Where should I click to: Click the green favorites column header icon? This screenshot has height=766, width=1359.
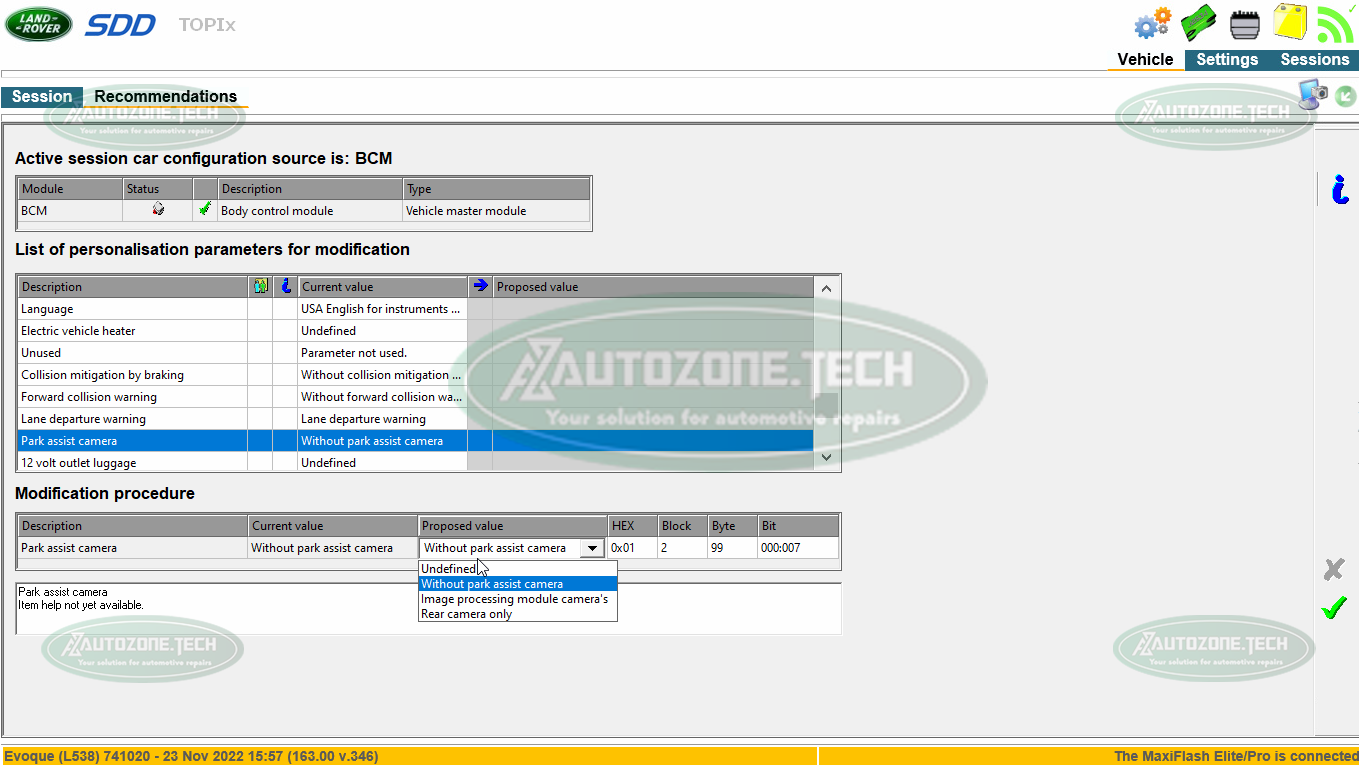coord(261,286)
